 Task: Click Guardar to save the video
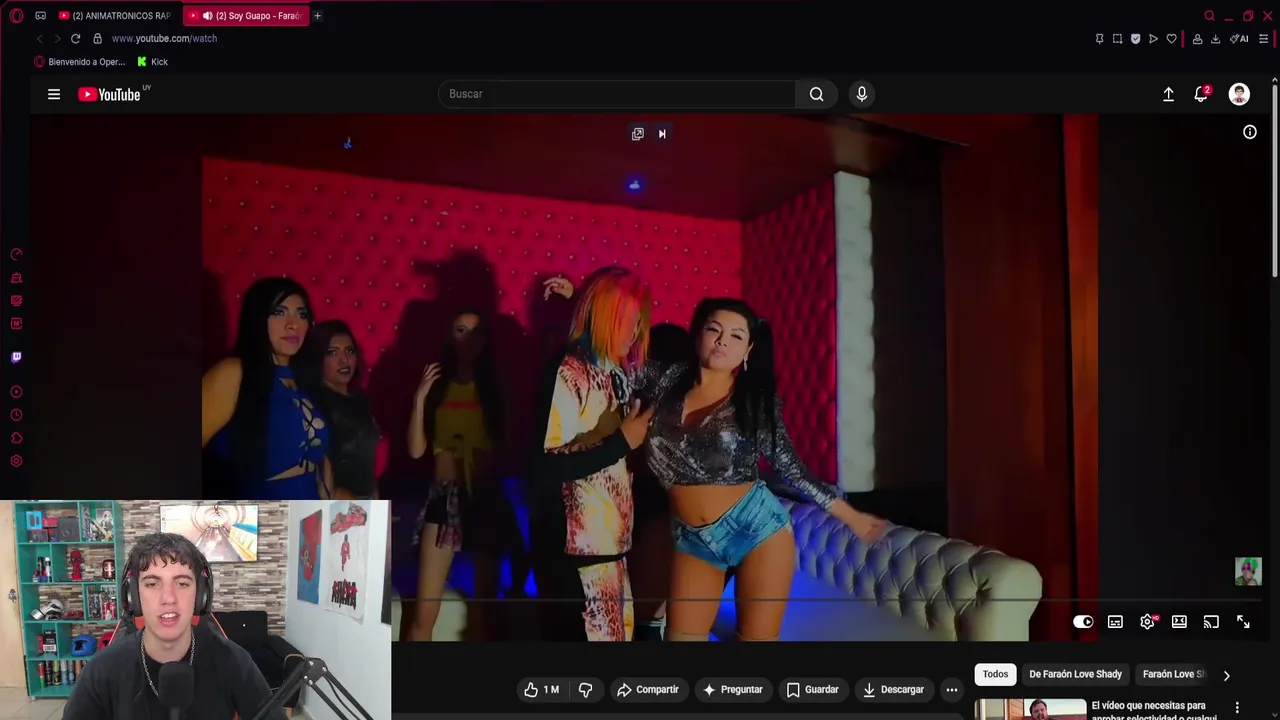(x=812, y=690)
